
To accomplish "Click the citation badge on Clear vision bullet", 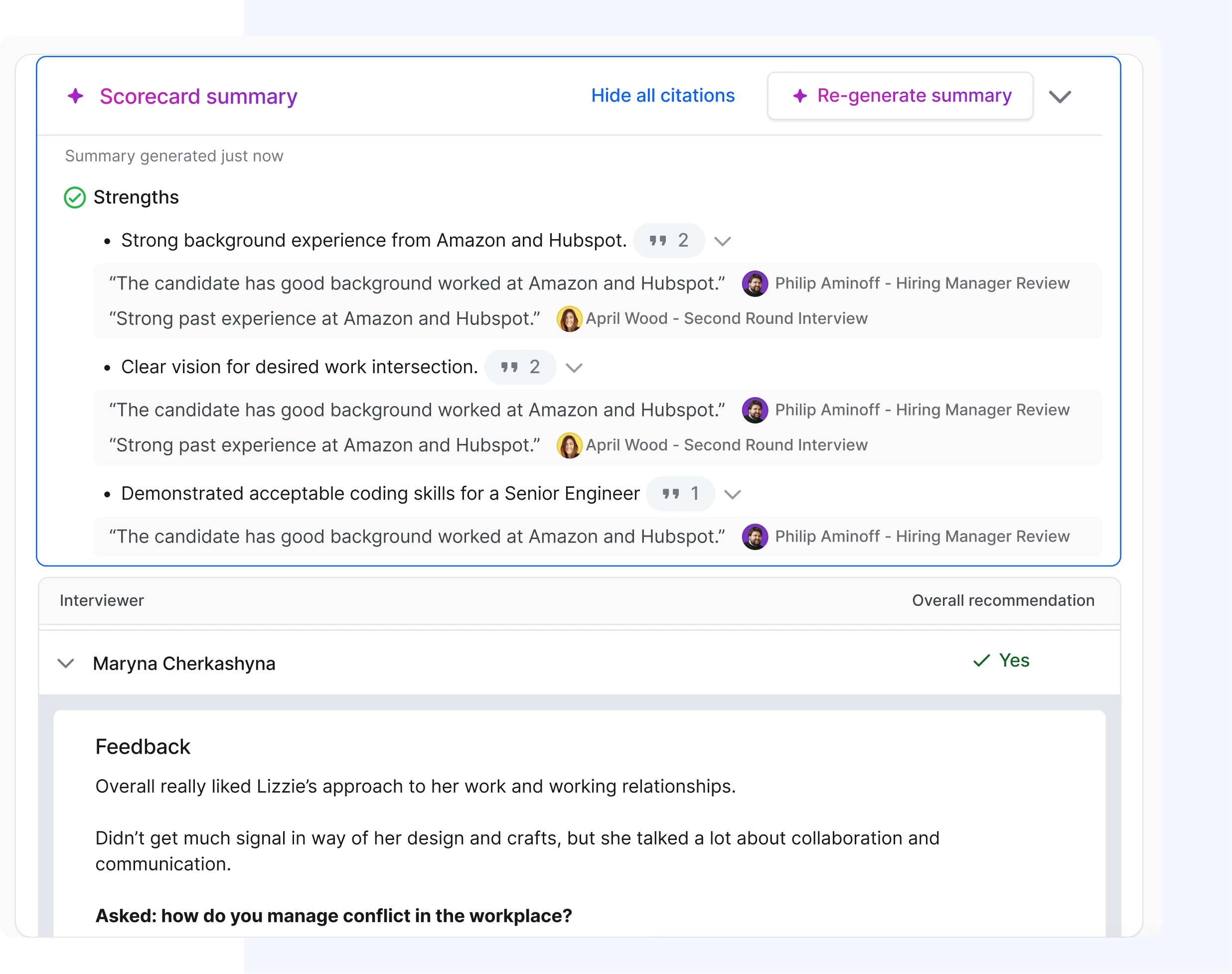I will pyautogui.click(x=520, y=367).
